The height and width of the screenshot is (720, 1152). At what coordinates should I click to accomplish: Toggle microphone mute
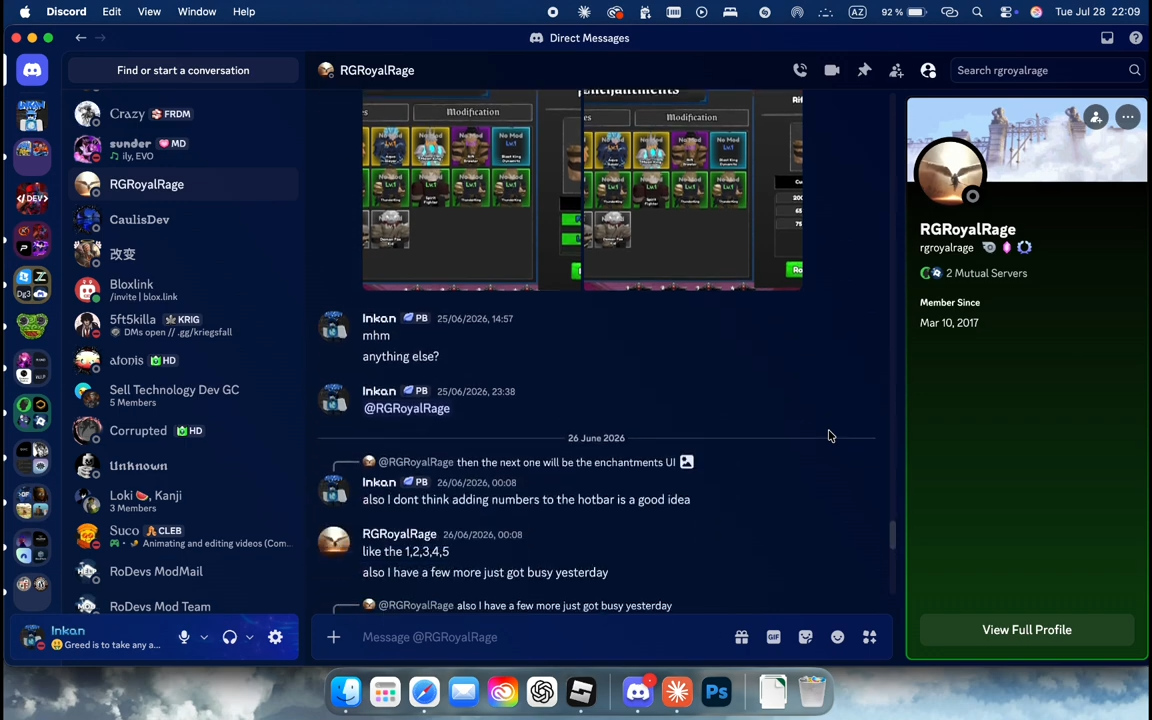pyautogui.click(x=184, y=637)
